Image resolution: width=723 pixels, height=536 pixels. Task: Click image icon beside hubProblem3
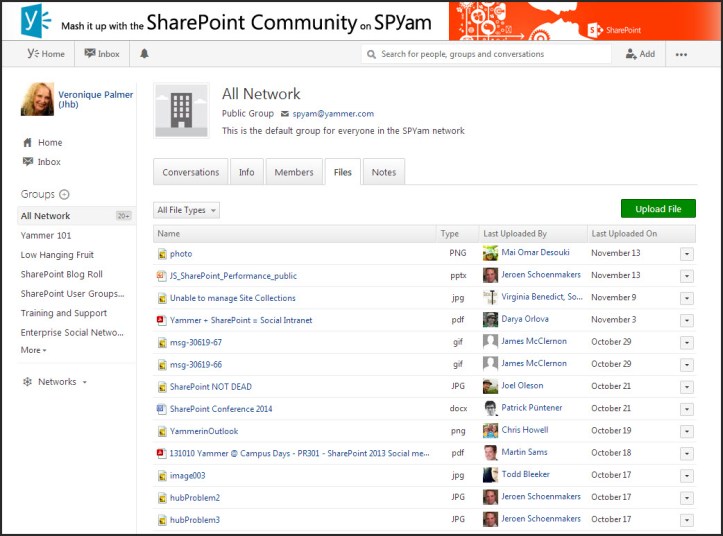click(162, 520)
